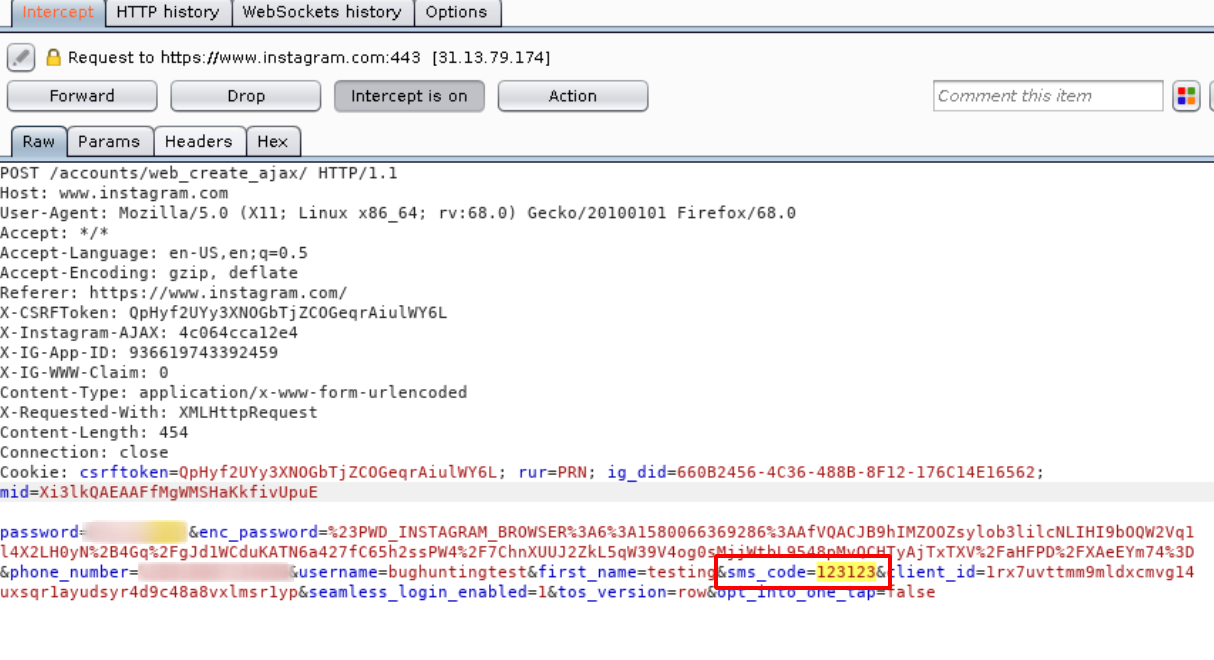The height and width of the screenshot is (660, 1214).
Task: Select the Headers view tab
Action: (x=198, y=142)
